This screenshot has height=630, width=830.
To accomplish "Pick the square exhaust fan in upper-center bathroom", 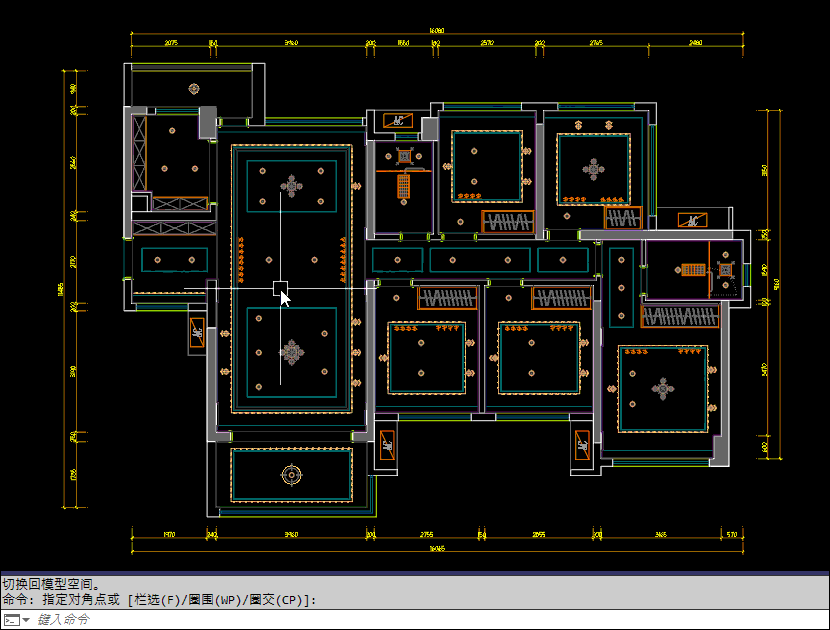I will [405, 156].
